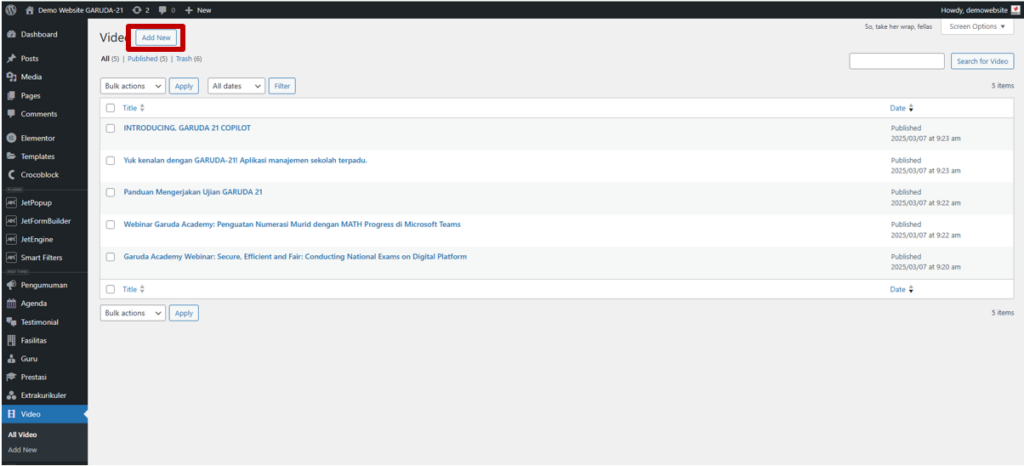Open the top Bulk actions dropdown
Screen dimensions: 1024x466
point(133,86)
